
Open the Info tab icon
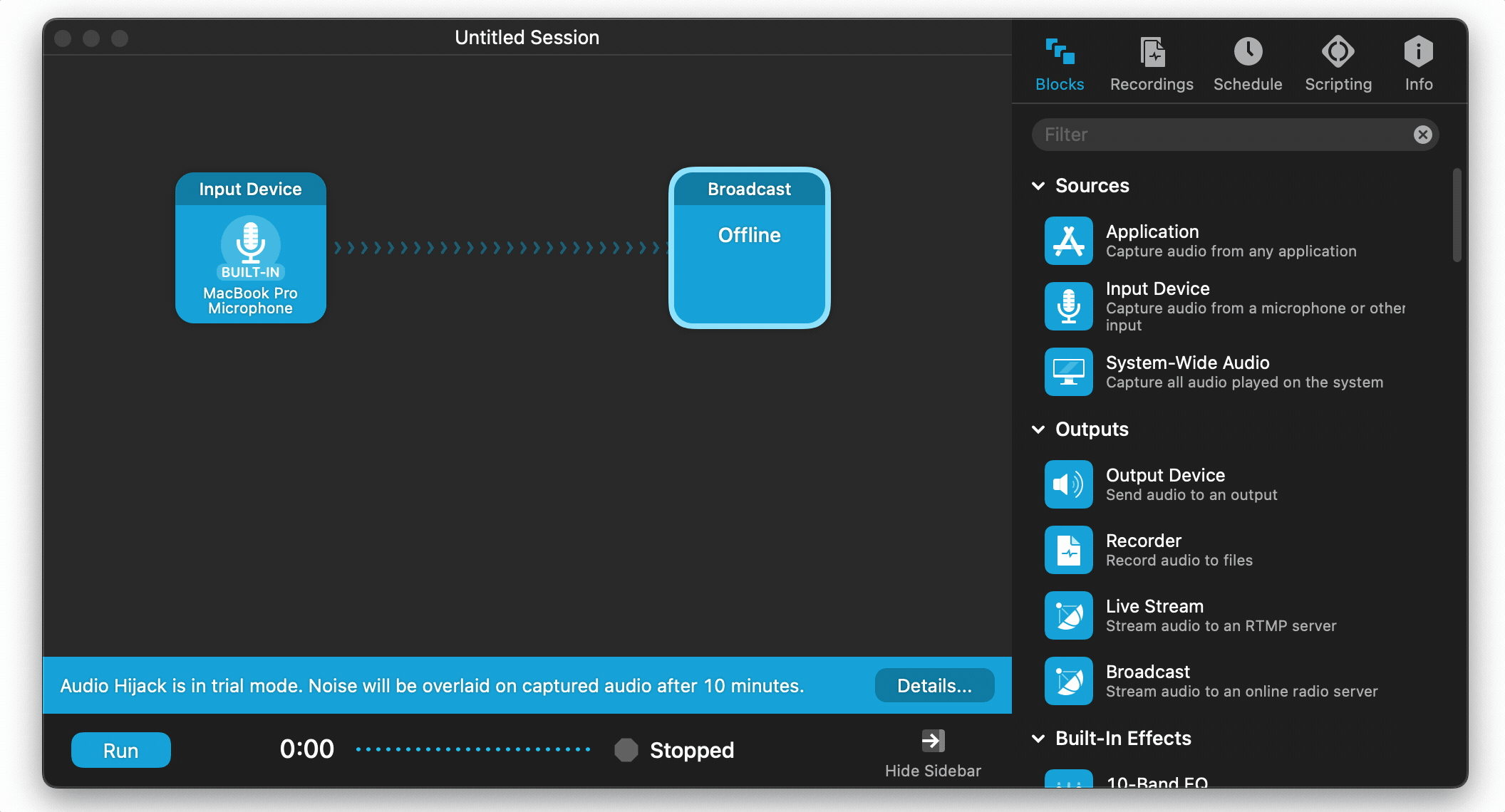pos(1418,51)
